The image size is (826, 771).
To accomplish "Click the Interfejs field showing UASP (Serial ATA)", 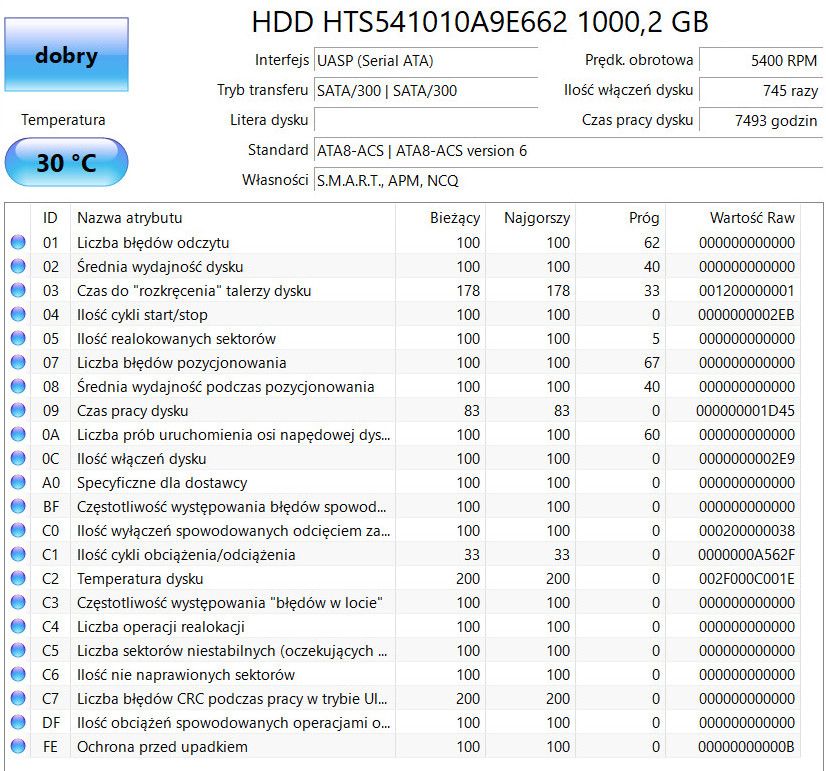I will click(426, 61).
